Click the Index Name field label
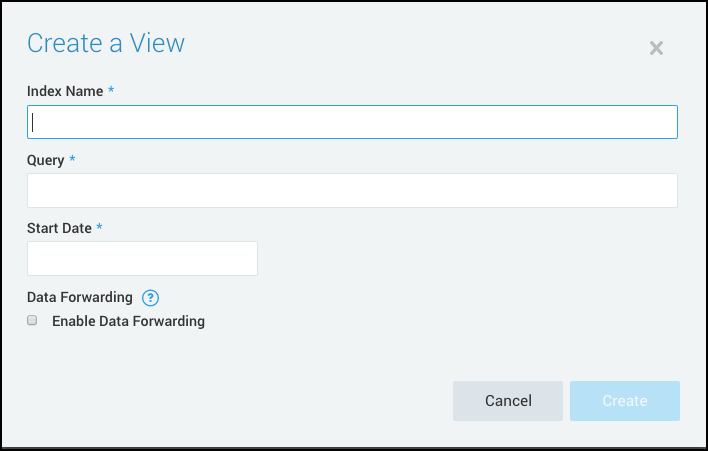 click(x=65, y=91)
